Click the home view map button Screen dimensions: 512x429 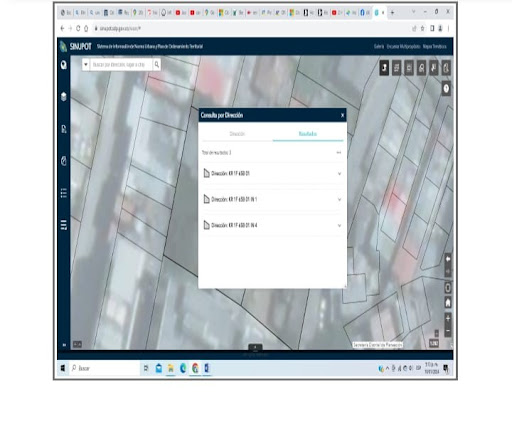(x=448, y=303)
